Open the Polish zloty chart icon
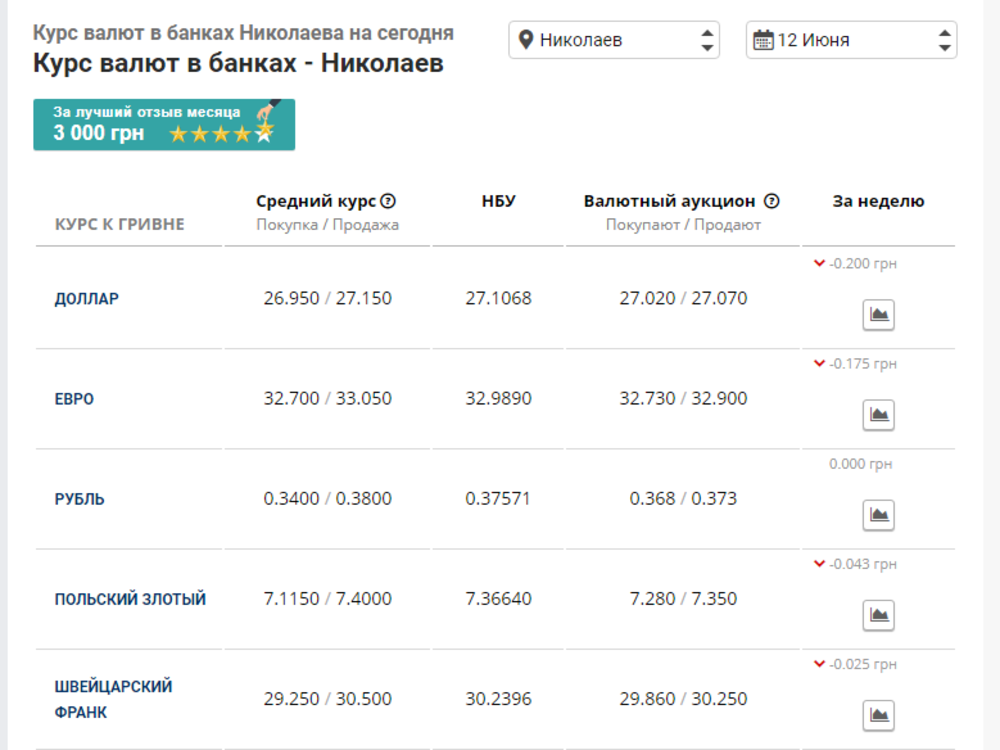The image size is (1000, 750). (x=878, y=615)
